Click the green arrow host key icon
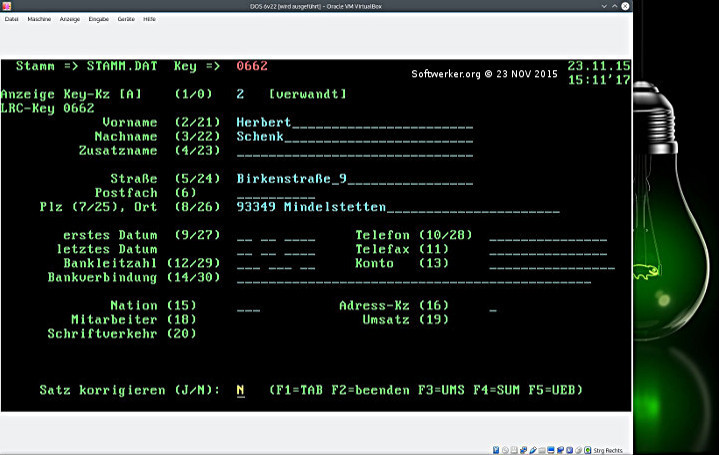 pos(589,449)
